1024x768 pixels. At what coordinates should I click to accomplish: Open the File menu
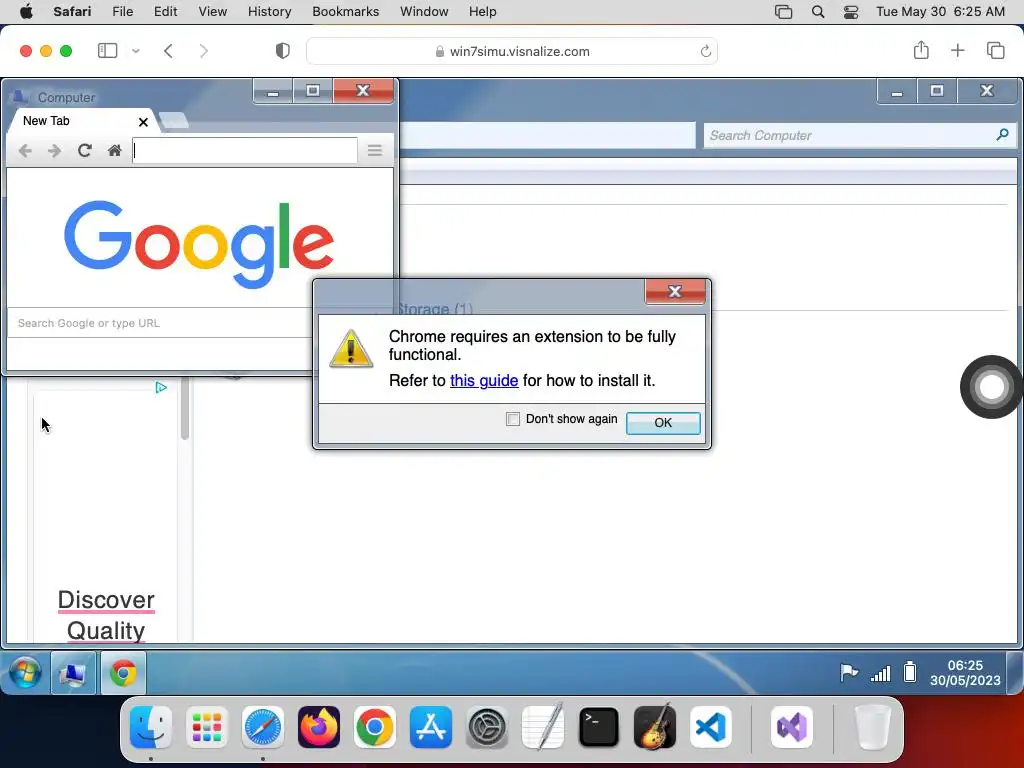click(123, 12)
